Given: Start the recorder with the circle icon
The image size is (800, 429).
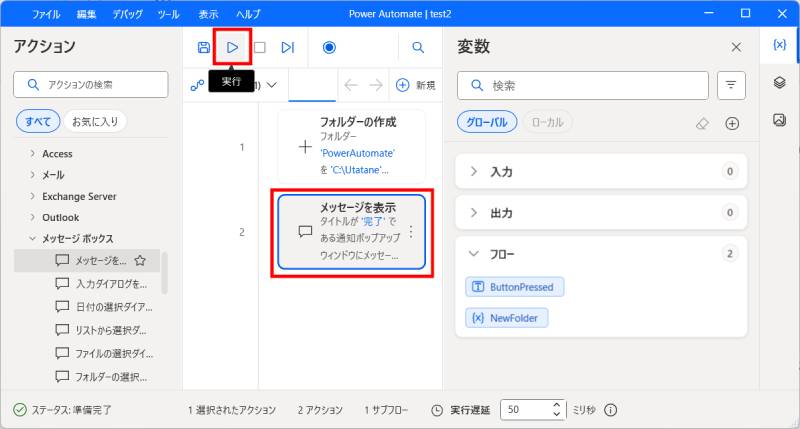Looking at the screenshot, I should coord(329,47).
